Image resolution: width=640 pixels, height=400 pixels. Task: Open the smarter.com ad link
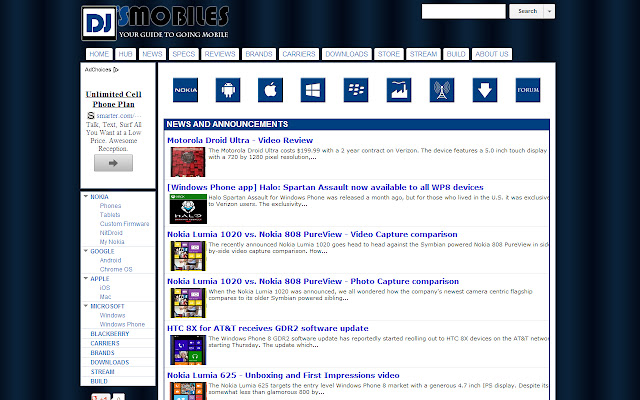click(x=119, y=116)
